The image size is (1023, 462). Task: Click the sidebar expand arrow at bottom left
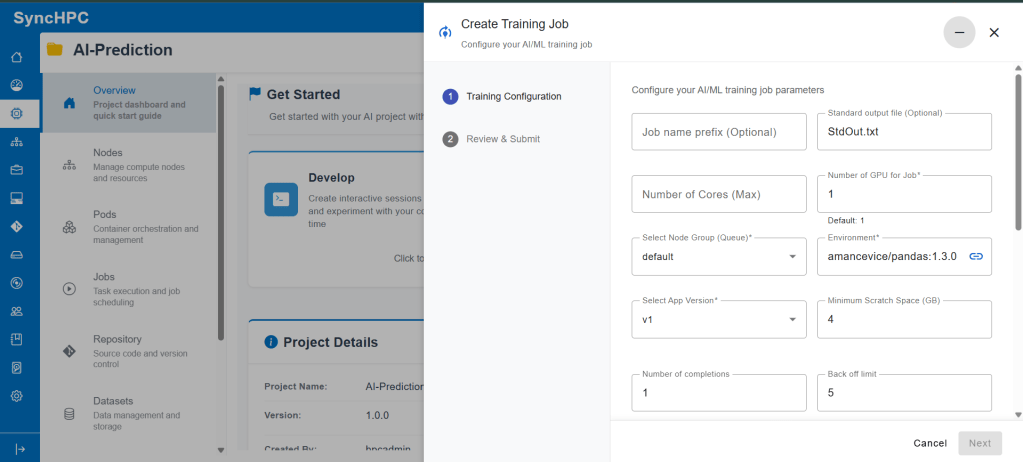point(19,448)
